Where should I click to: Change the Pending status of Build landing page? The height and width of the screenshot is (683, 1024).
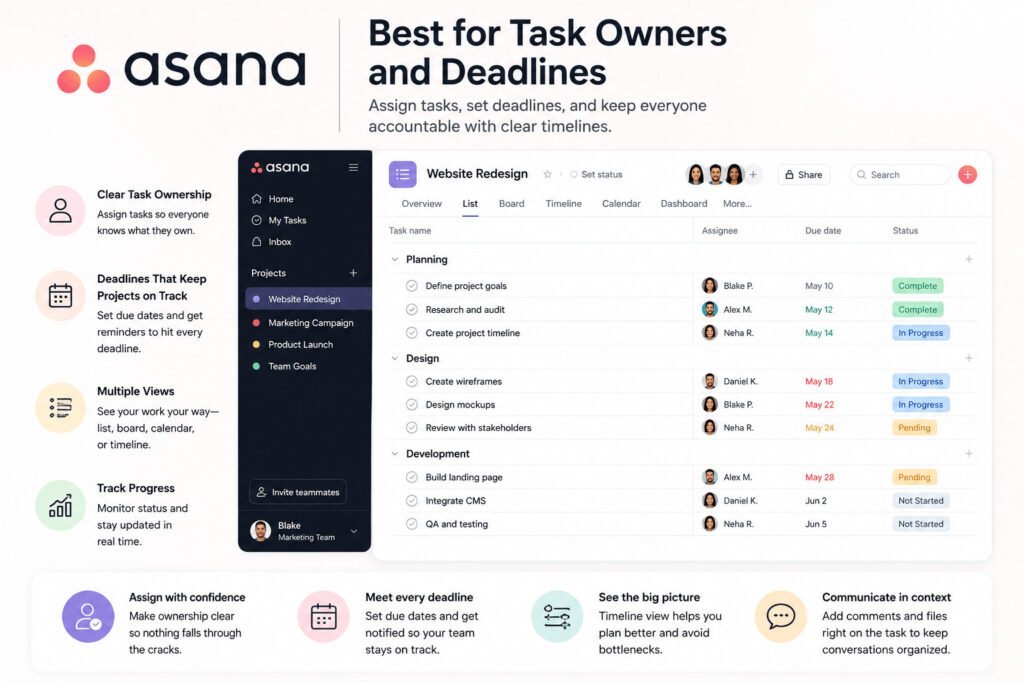[x=914, y=477]
